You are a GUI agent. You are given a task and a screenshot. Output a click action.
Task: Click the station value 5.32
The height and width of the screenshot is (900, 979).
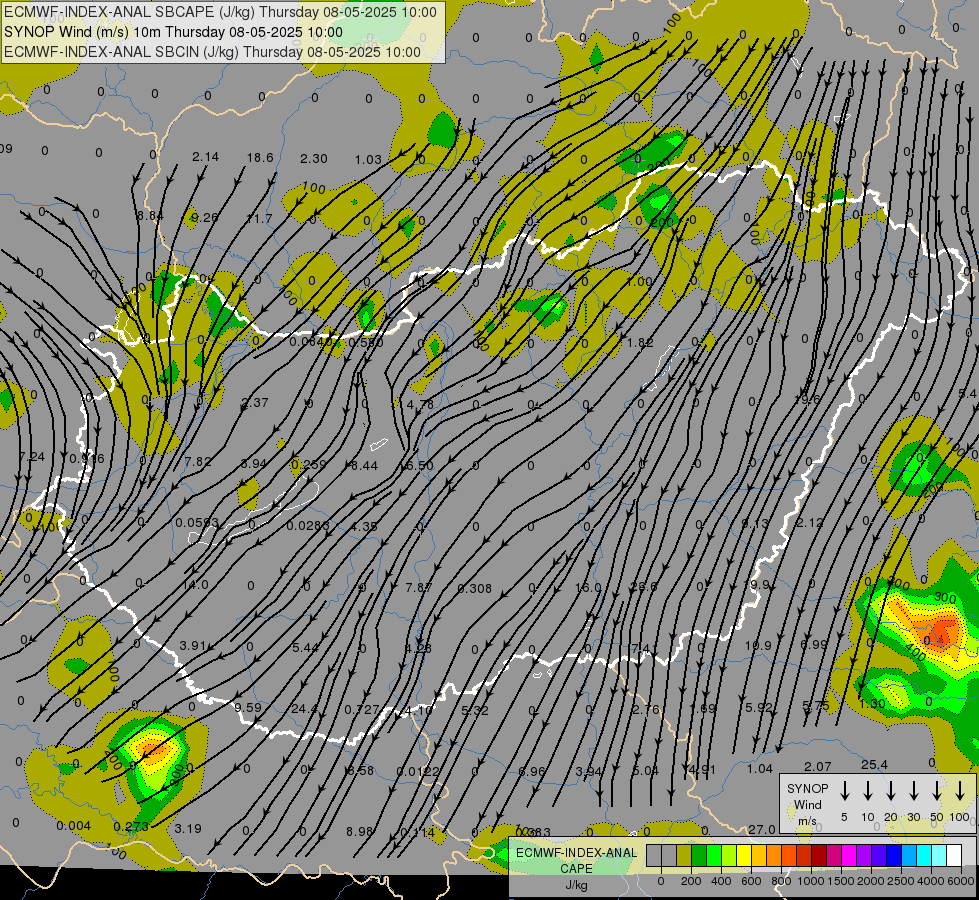tap(475, 710)
